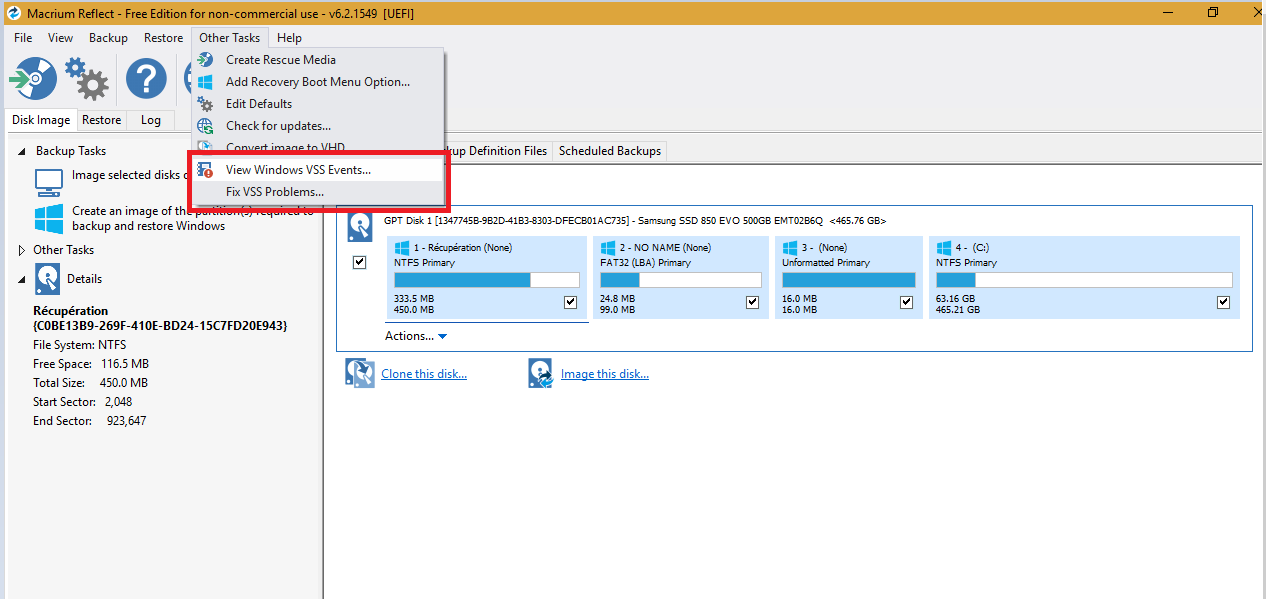The width and height of the screenshot is (1266, 599).
Task: Choose Edit Defaults menu item
Action: pyautogui.click(x=317, y=104)
